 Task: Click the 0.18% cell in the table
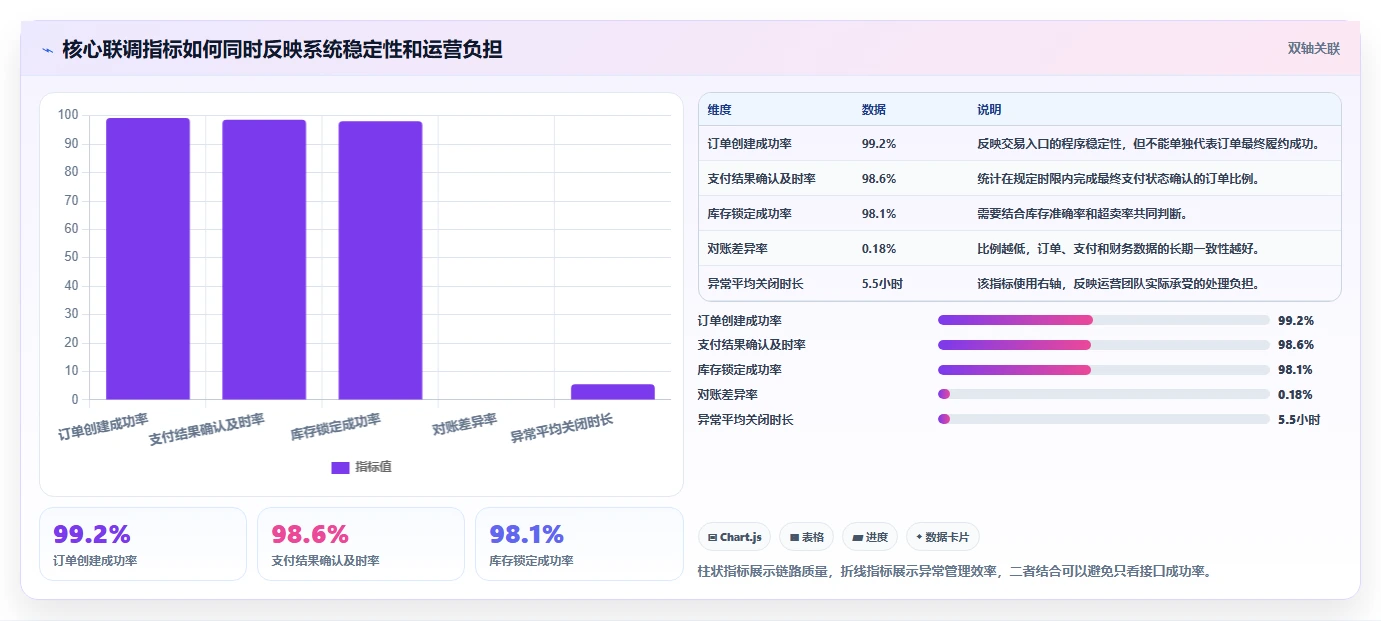[879, 249]
